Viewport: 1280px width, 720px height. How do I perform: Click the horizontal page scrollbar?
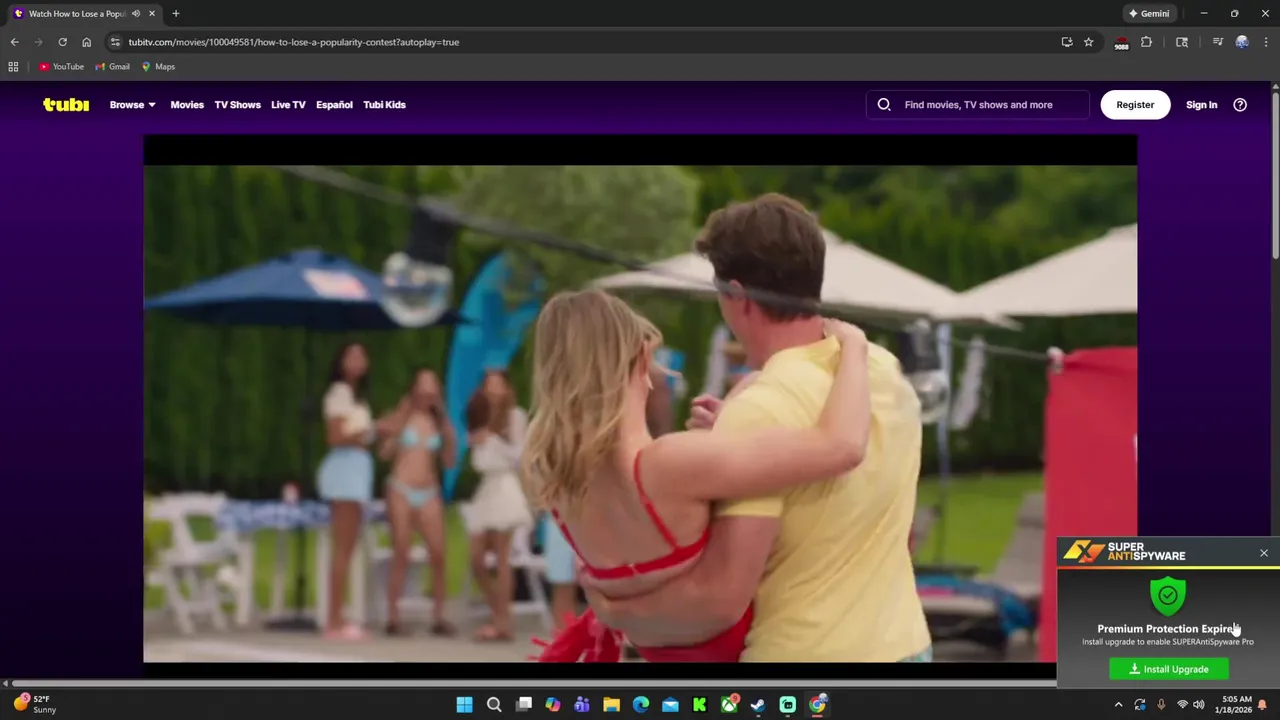pos(532,684)
